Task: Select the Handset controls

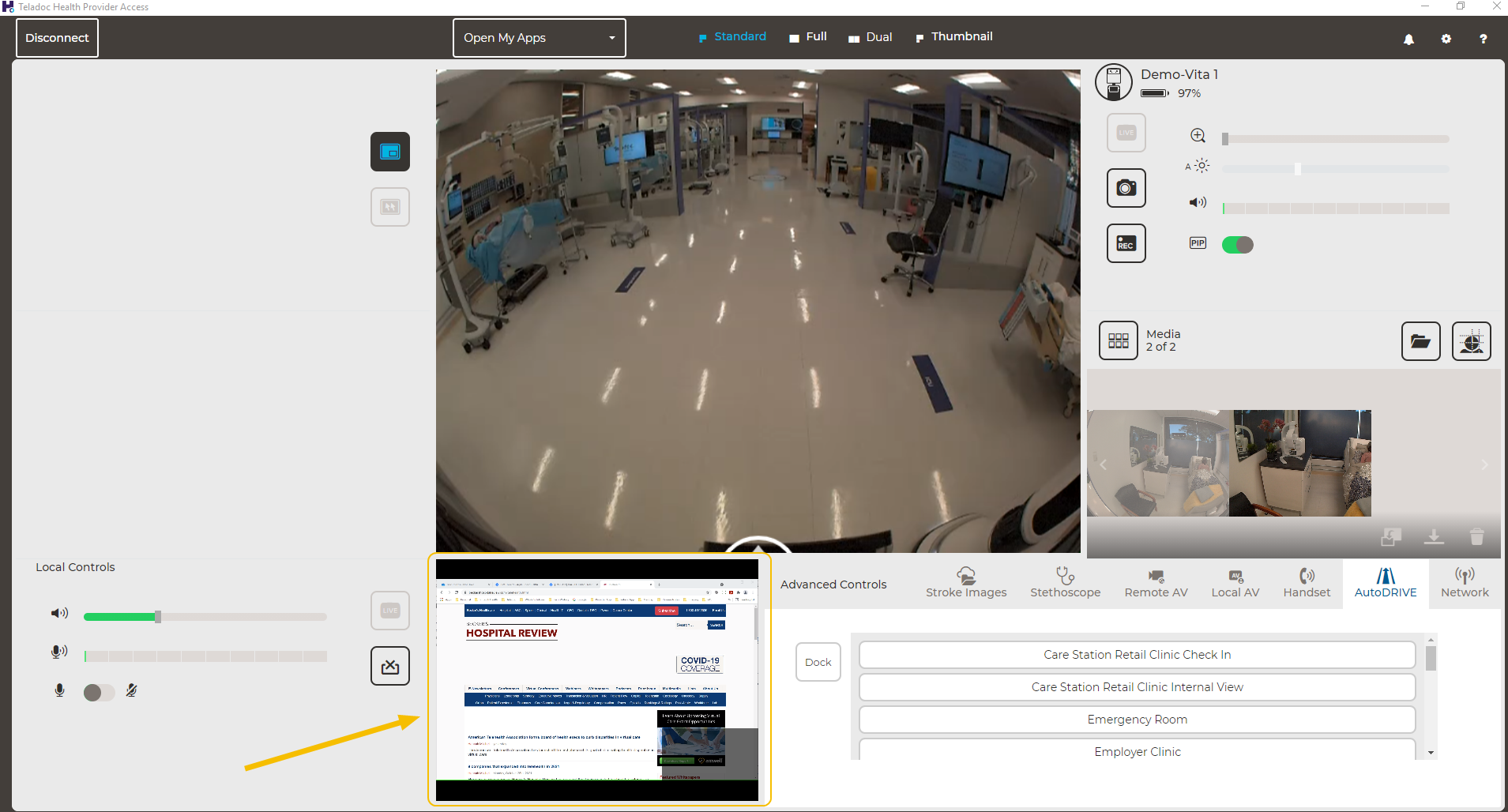Action: pyautogui.click(x=1307, y=584)
